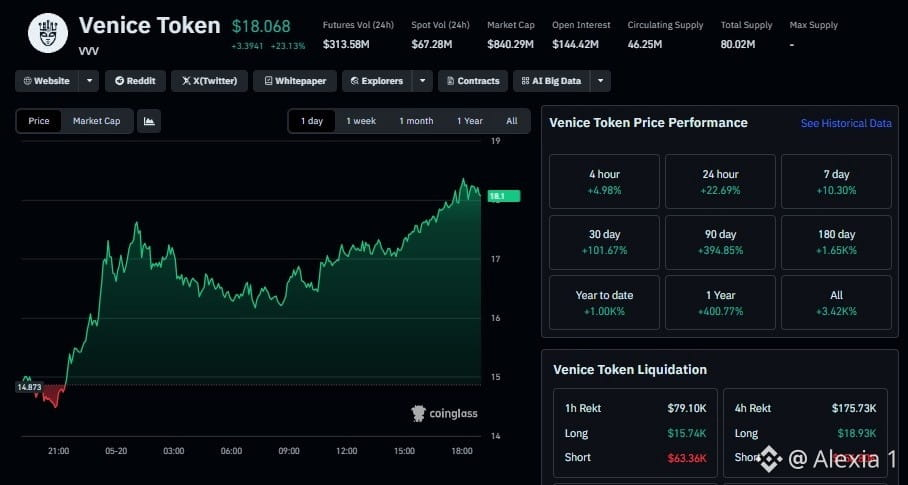Select the 1 month timeframe
This screenshot has height=485, width=908.
pyautogui.click(x=416, y=121)
